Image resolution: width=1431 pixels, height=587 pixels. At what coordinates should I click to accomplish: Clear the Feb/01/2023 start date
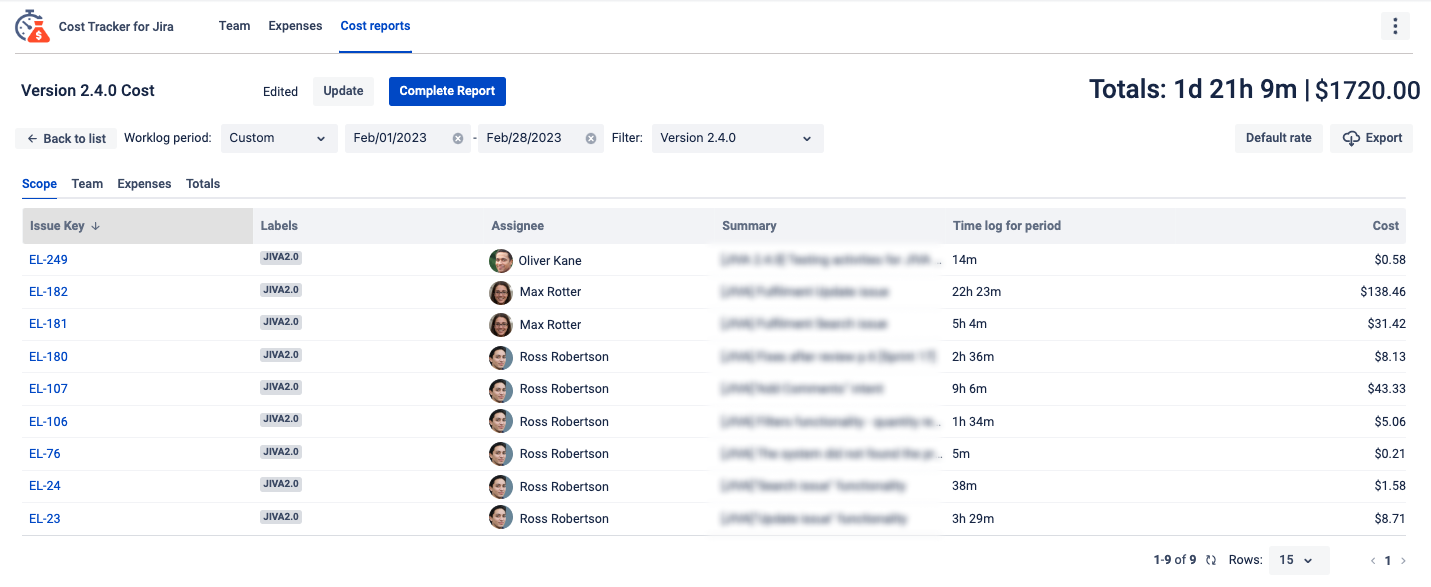458,139
